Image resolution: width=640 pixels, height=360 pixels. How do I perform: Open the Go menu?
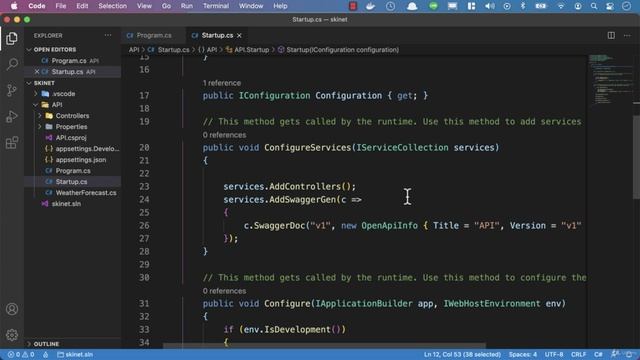pos(166,6)
